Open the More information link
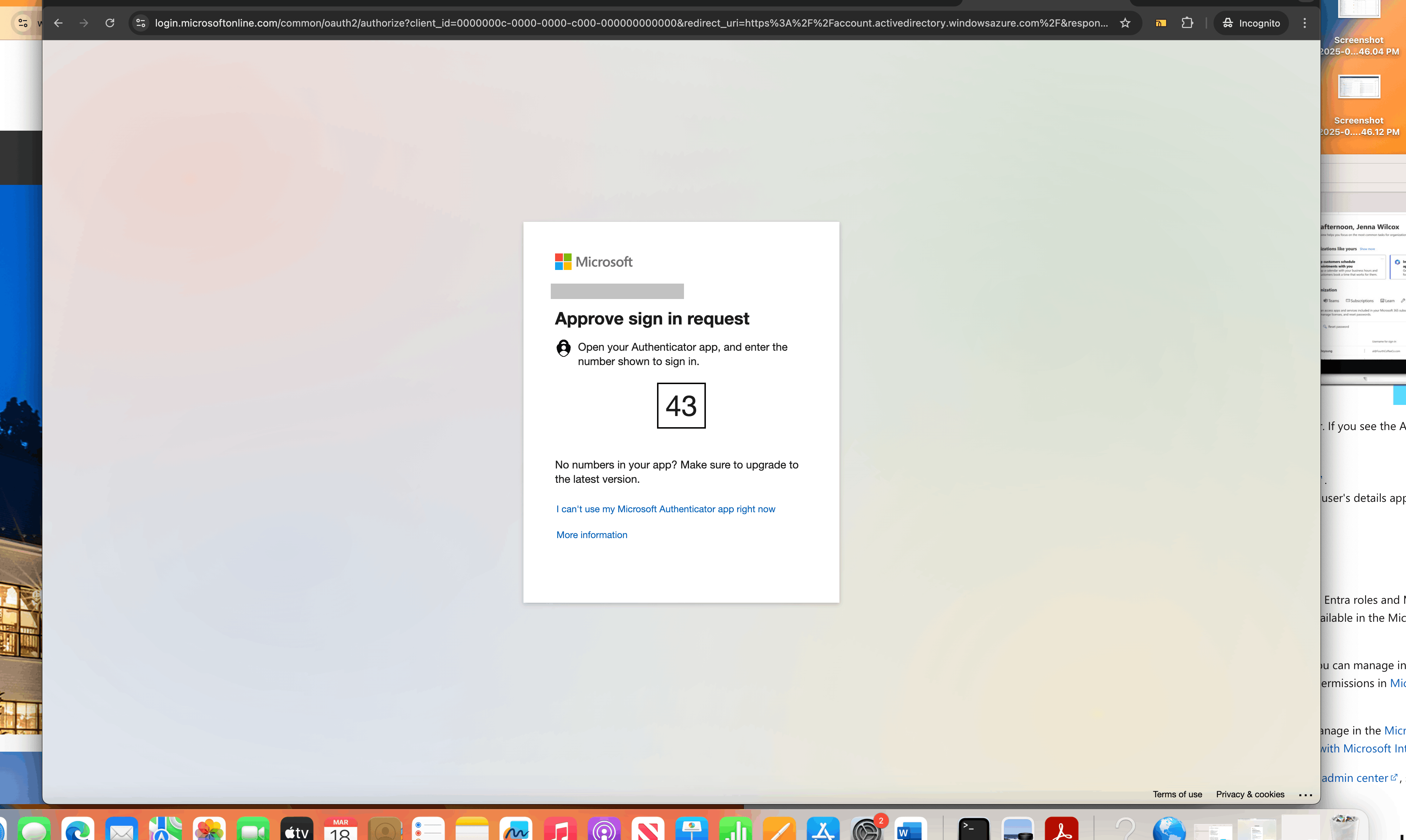 591,535
